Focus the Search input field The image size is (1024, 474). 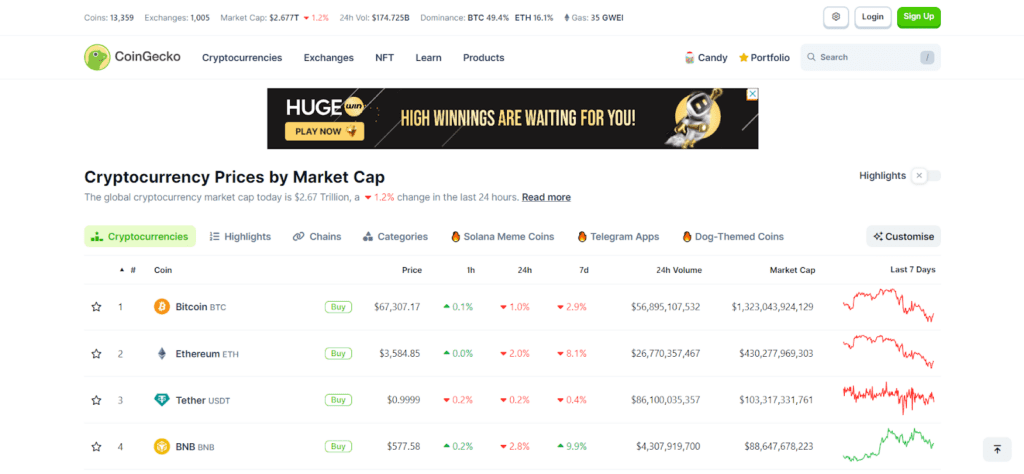coord(871,57)
